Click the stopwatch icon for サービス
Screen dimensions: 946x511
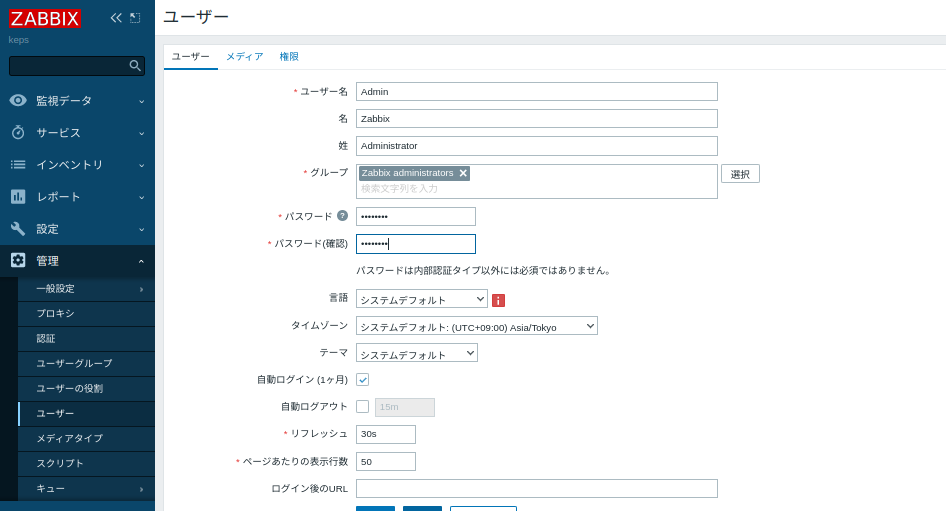tap(18, 132)
